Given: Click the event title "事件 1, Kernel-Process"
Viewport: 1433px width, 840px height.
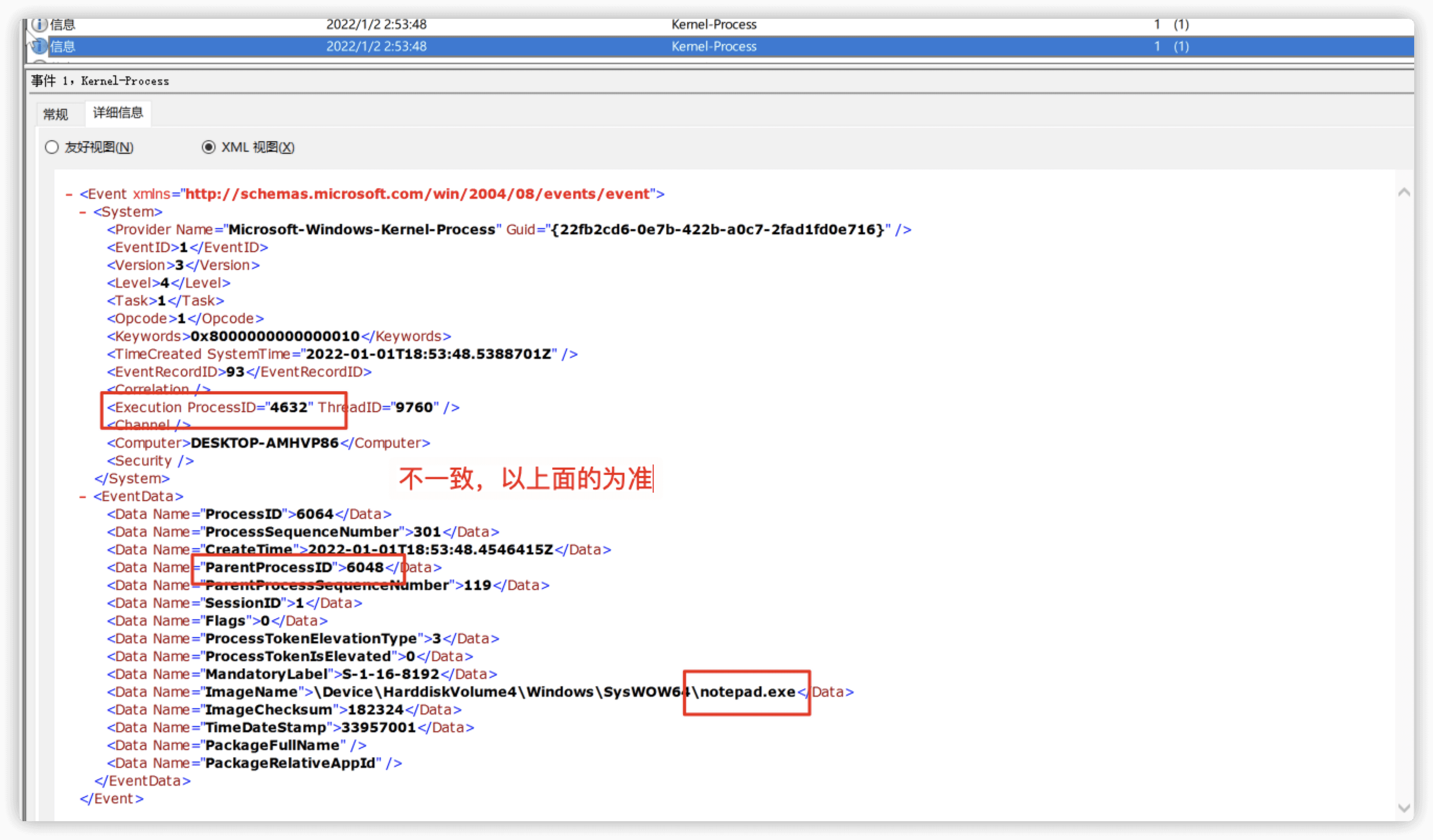Looking at the screenshot, I should (100, 81).
